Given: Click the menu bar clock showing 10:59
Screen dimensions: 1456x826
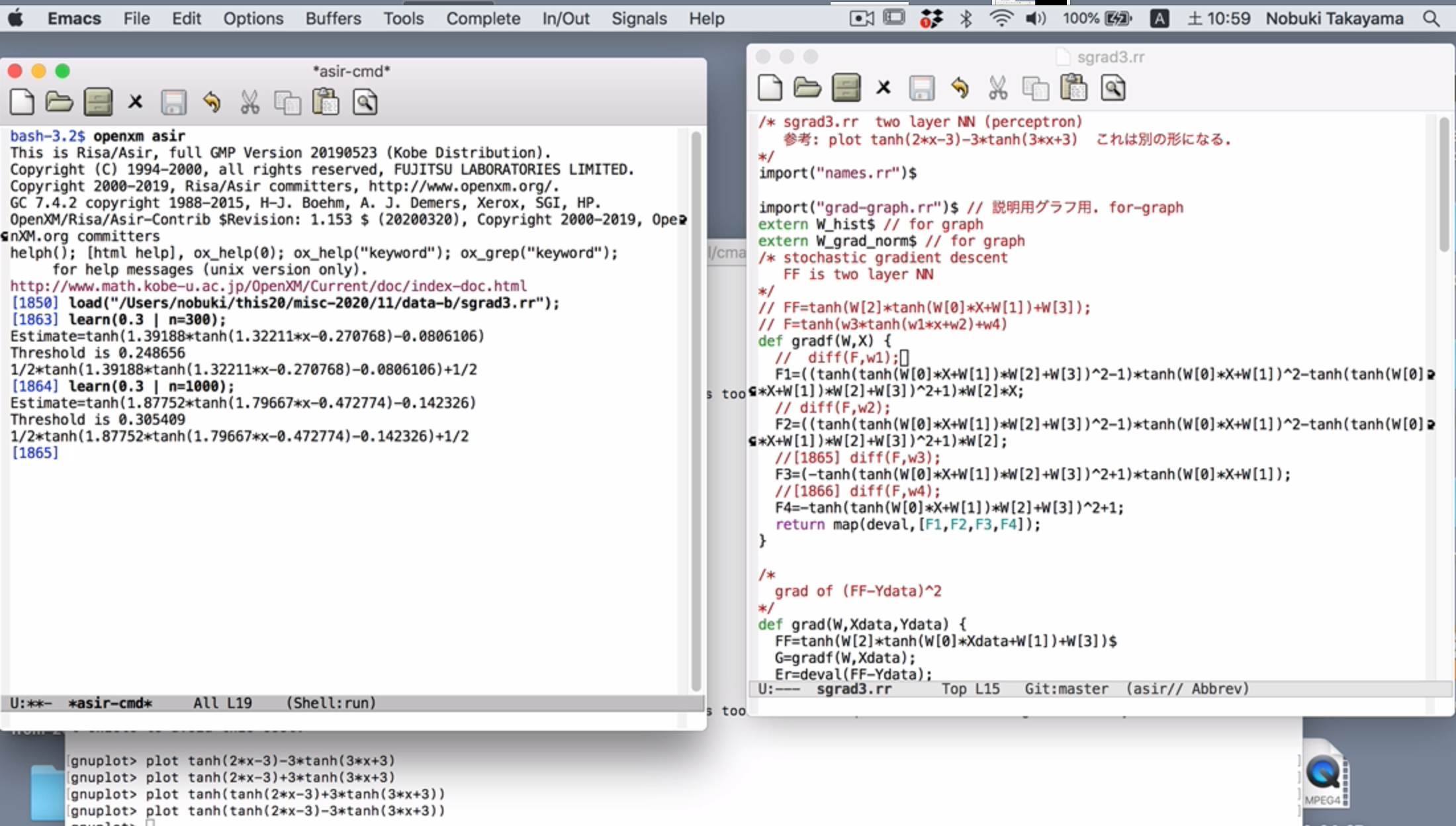Looking at the screenshot, I should 1218,19.
